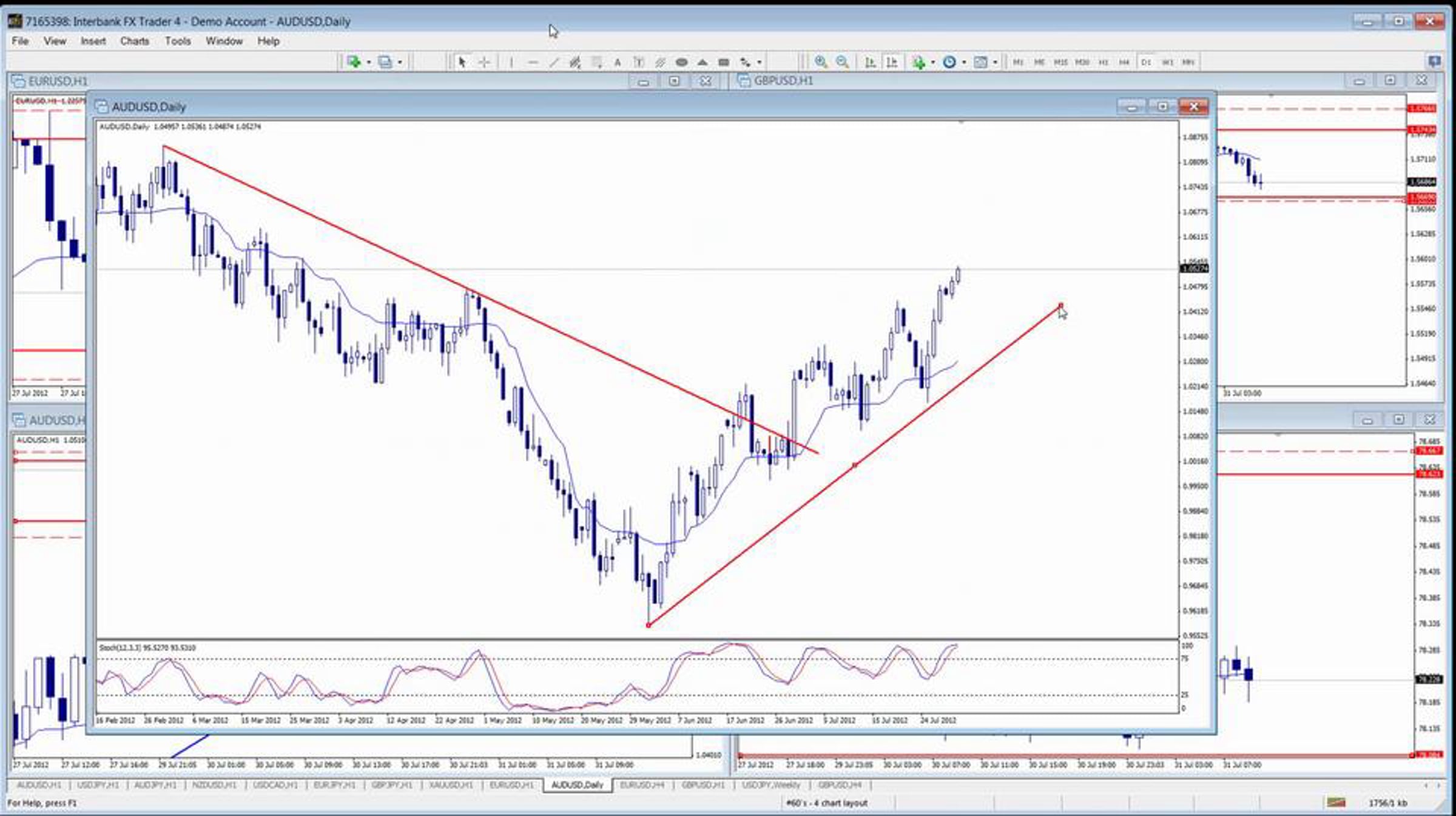Screen dimensions: 1456x816
Task: Click the Indicators list icon
Action: pyautogui.click(x=918, y=62)
